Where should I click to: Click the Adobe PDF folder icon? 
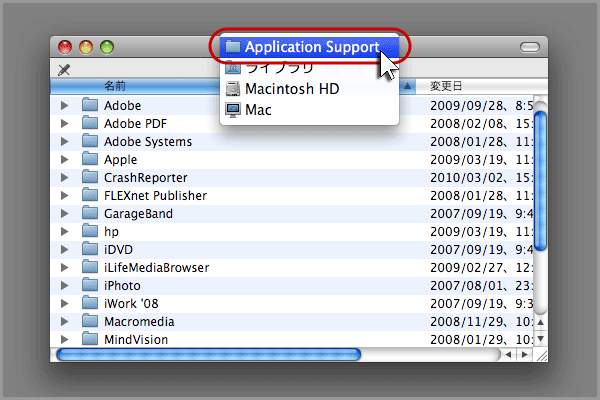click(x=90, y=122)
